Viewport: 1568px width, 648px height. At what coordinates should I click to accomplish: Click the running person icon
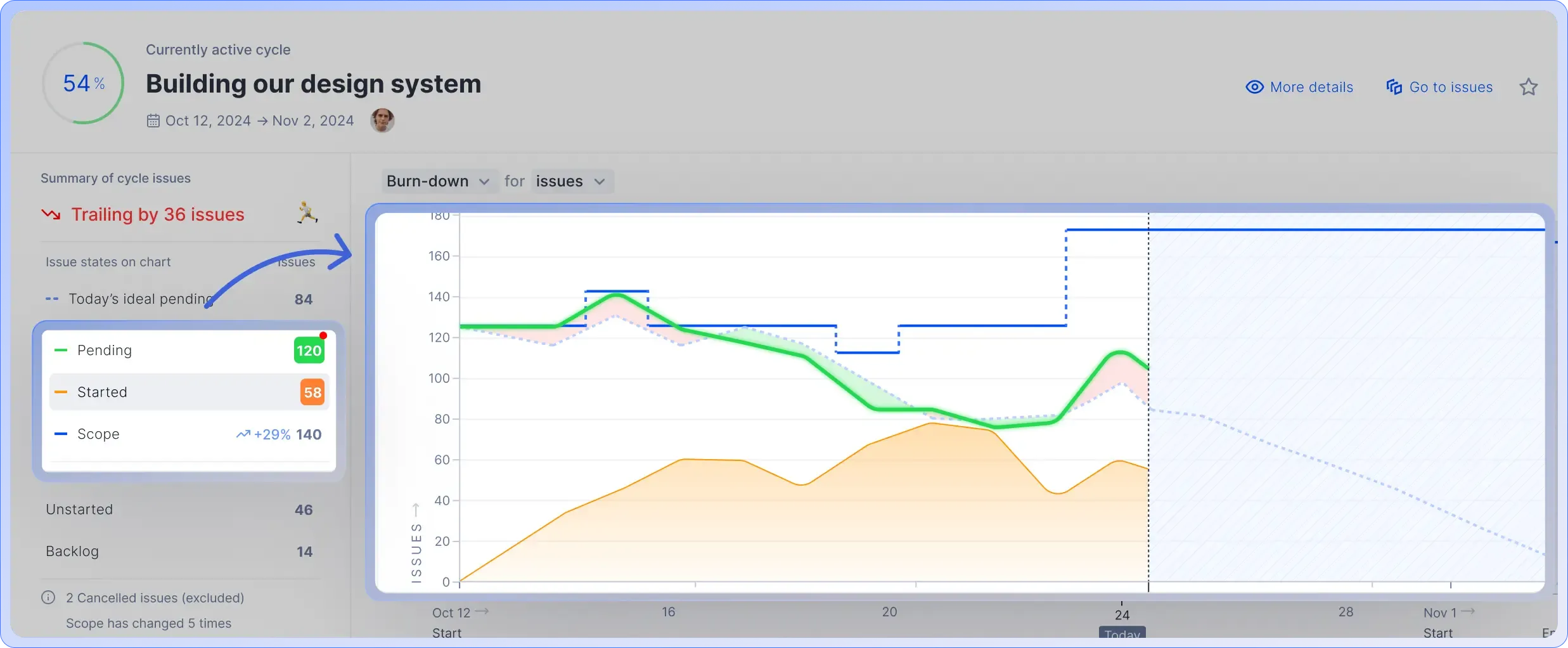[x=307, y=213]
